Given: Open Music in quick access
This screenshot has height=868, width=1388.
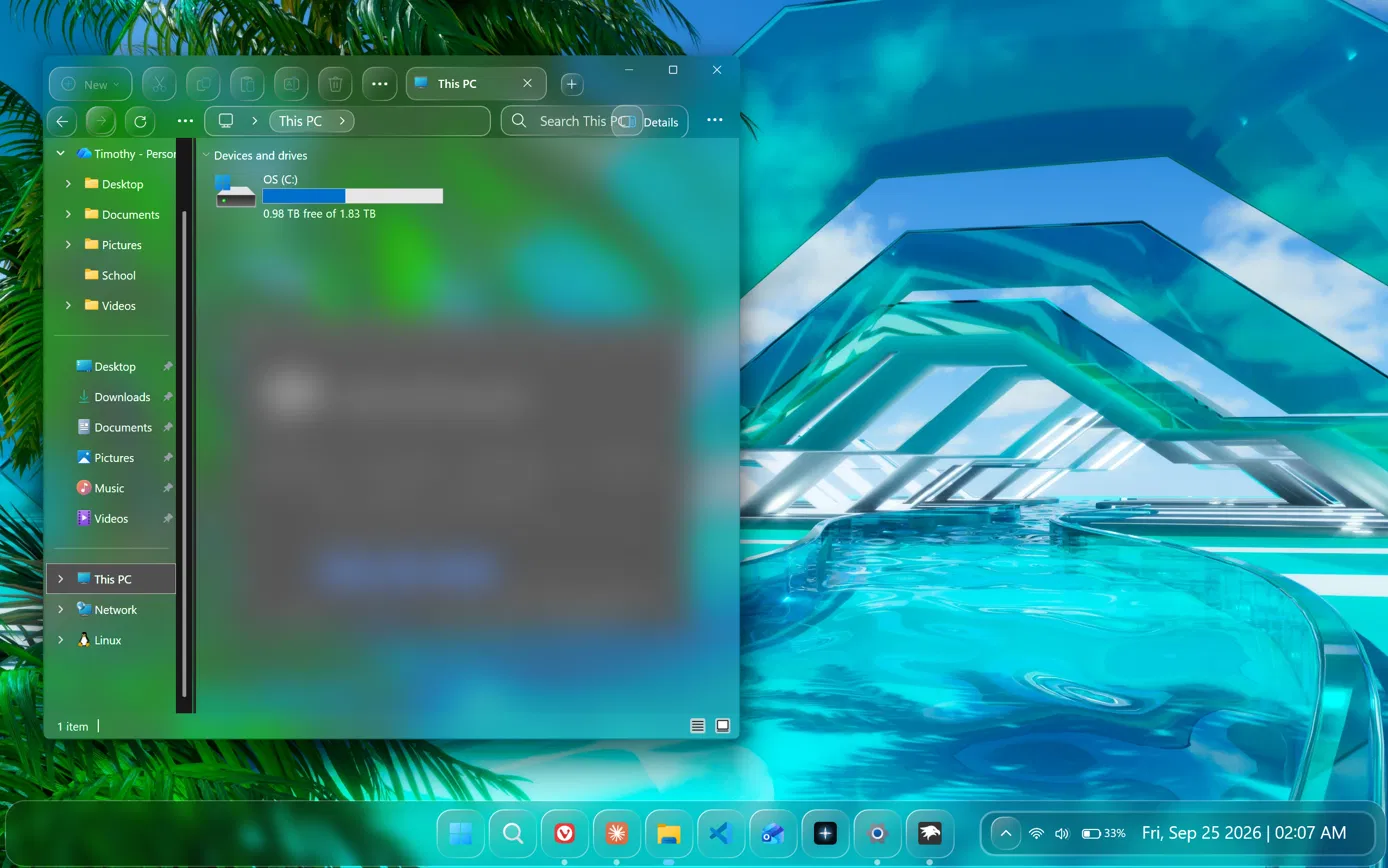Looking at the screenshot, I should (x=109, y=488).
